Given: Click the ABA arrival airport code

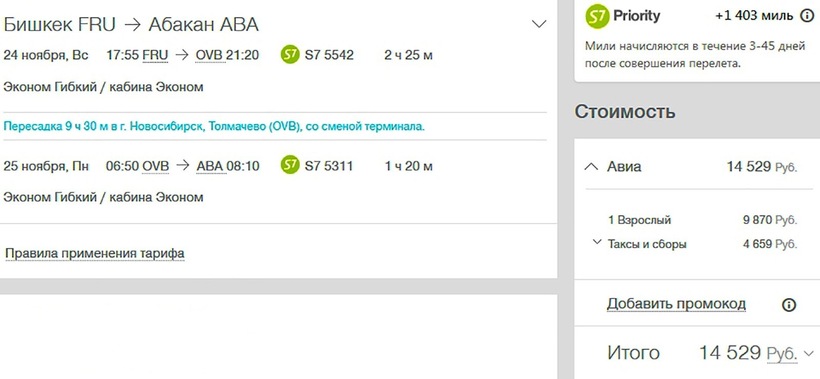Looking at the screenshot, I should pyautogui.click(x=210, y=166).
